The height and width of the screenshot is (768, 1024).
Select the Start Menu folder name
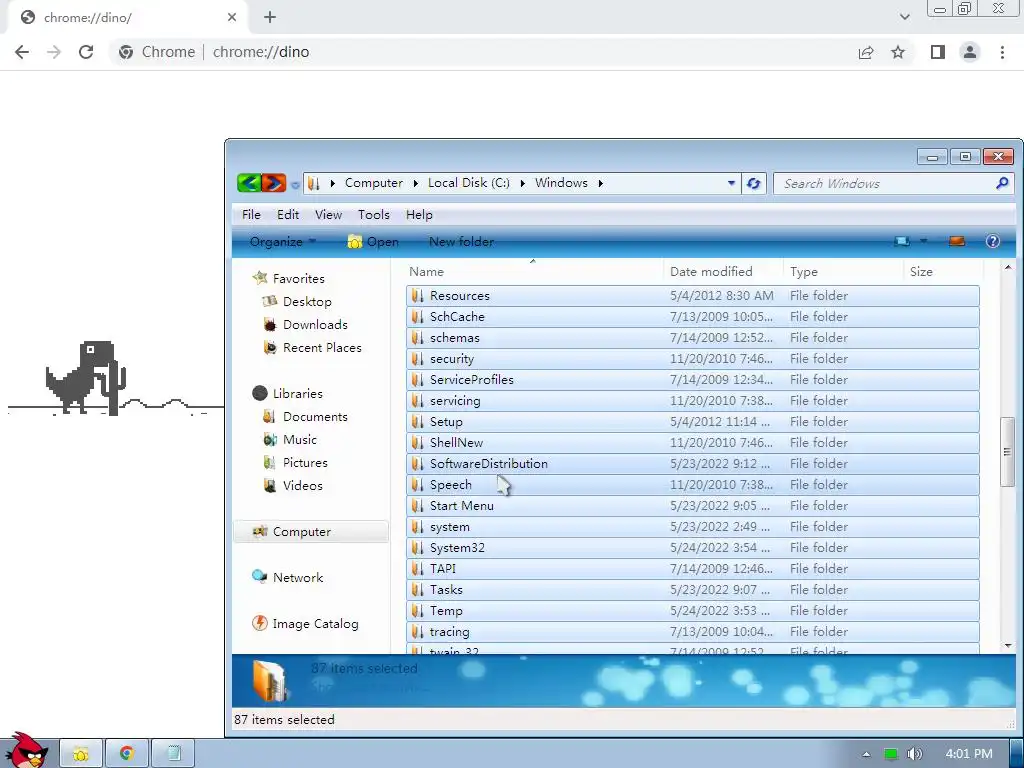coord(462,506)
